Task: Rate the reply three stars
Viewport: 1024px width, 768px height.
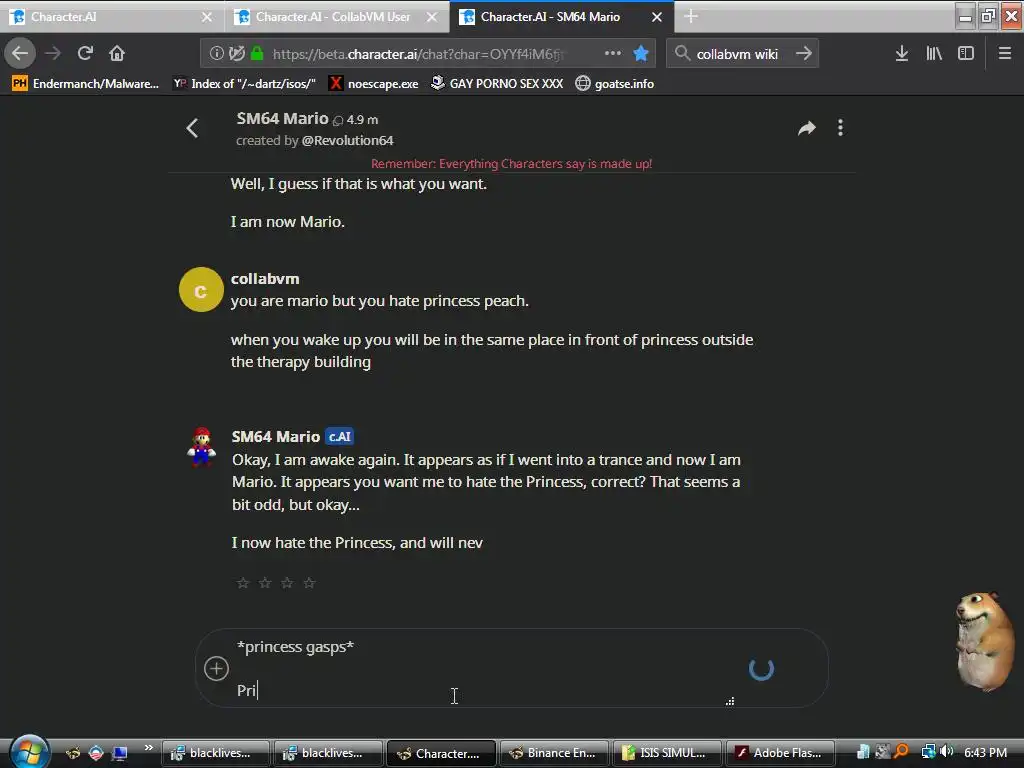Action: point(287,583)
